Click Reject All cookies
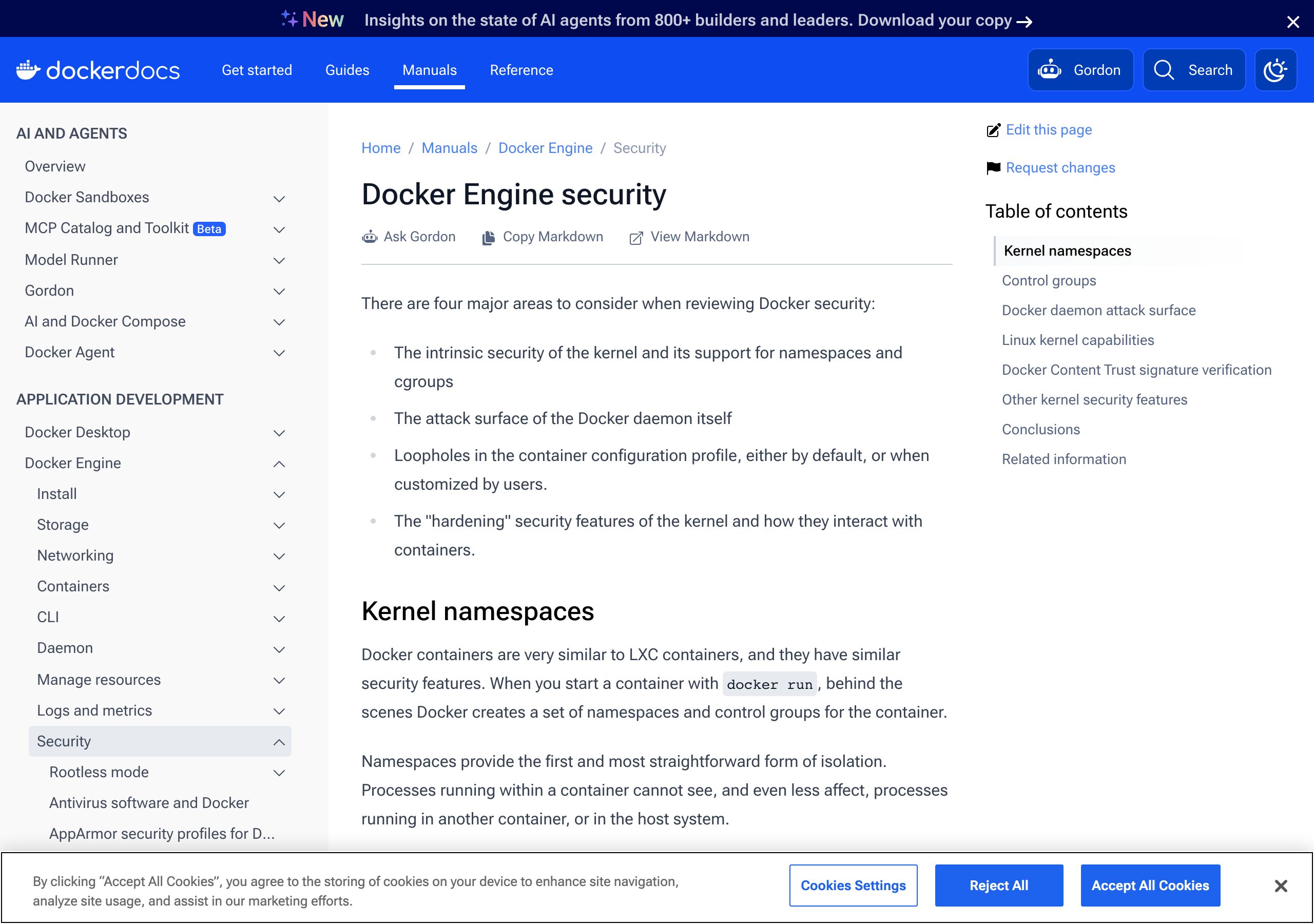The width and height of the screenshot is (1314, 924). tap(999, 885)
